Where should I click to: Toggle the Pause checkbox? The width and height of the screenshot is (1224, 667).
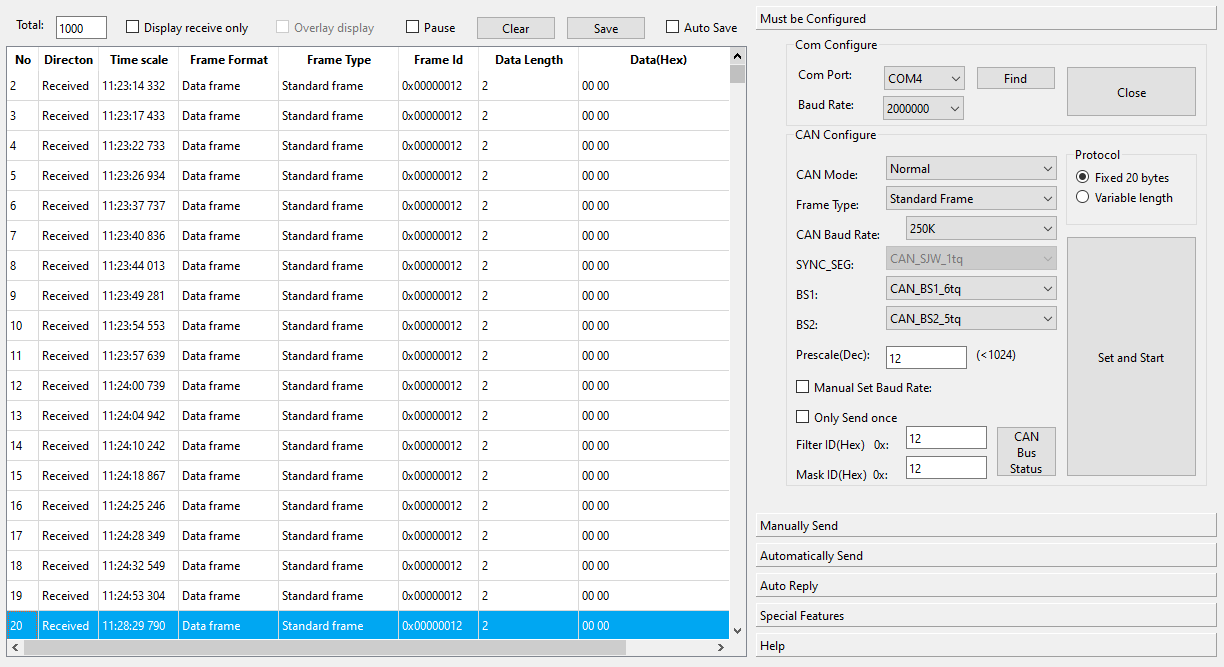tap(413, 28)
